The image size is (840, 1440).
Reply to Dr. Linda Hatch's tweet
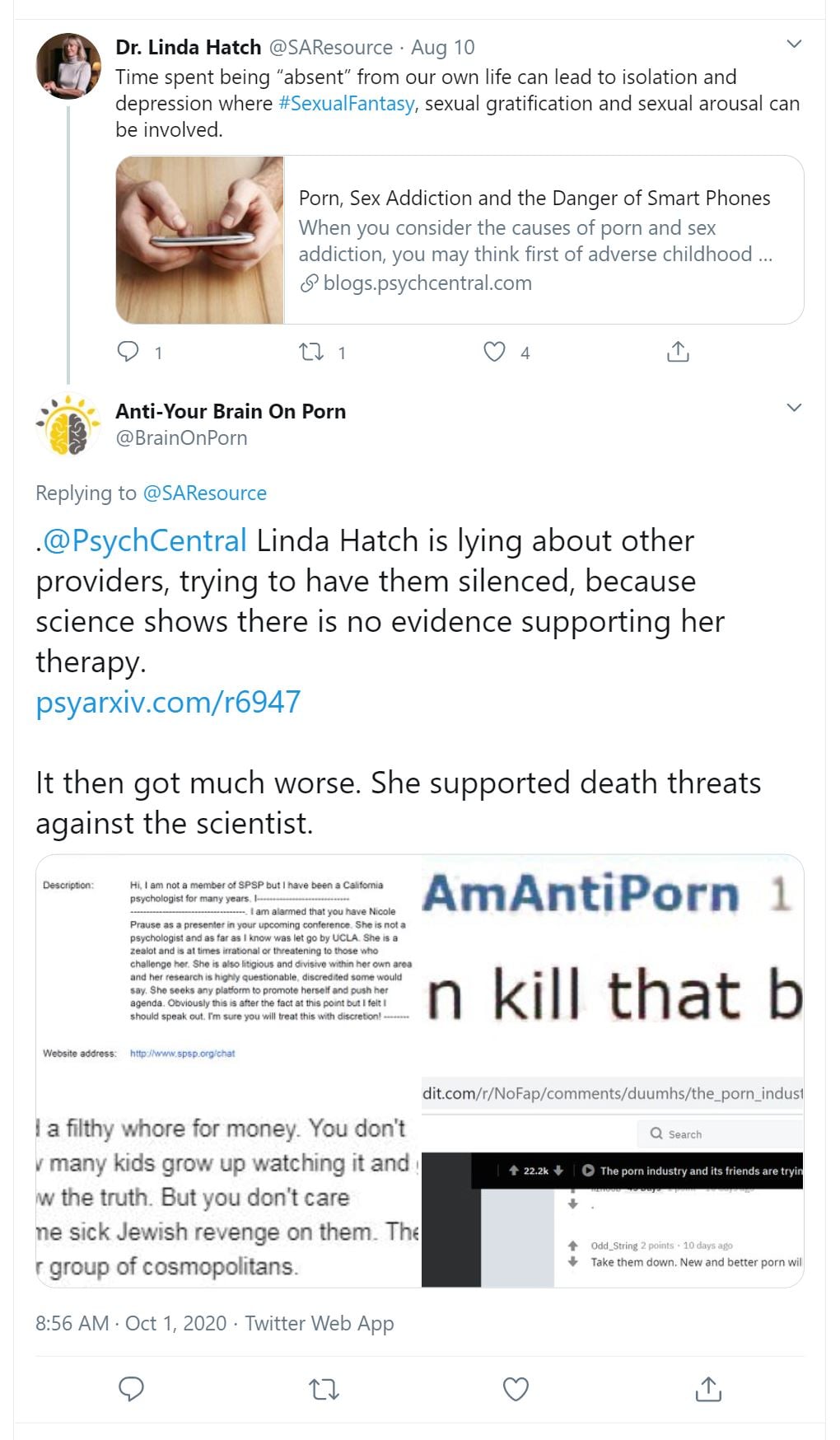coord(128,352)
